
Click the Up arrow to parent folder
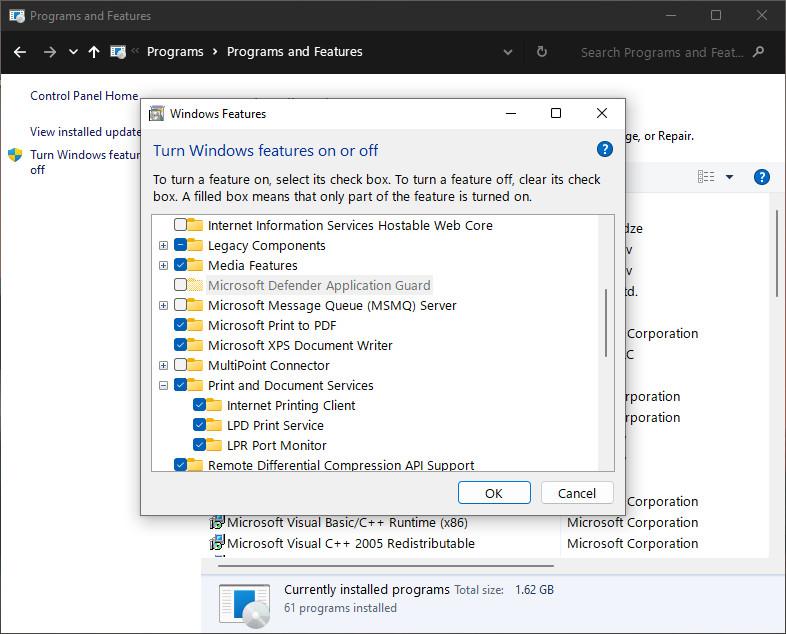pos(94,52)
